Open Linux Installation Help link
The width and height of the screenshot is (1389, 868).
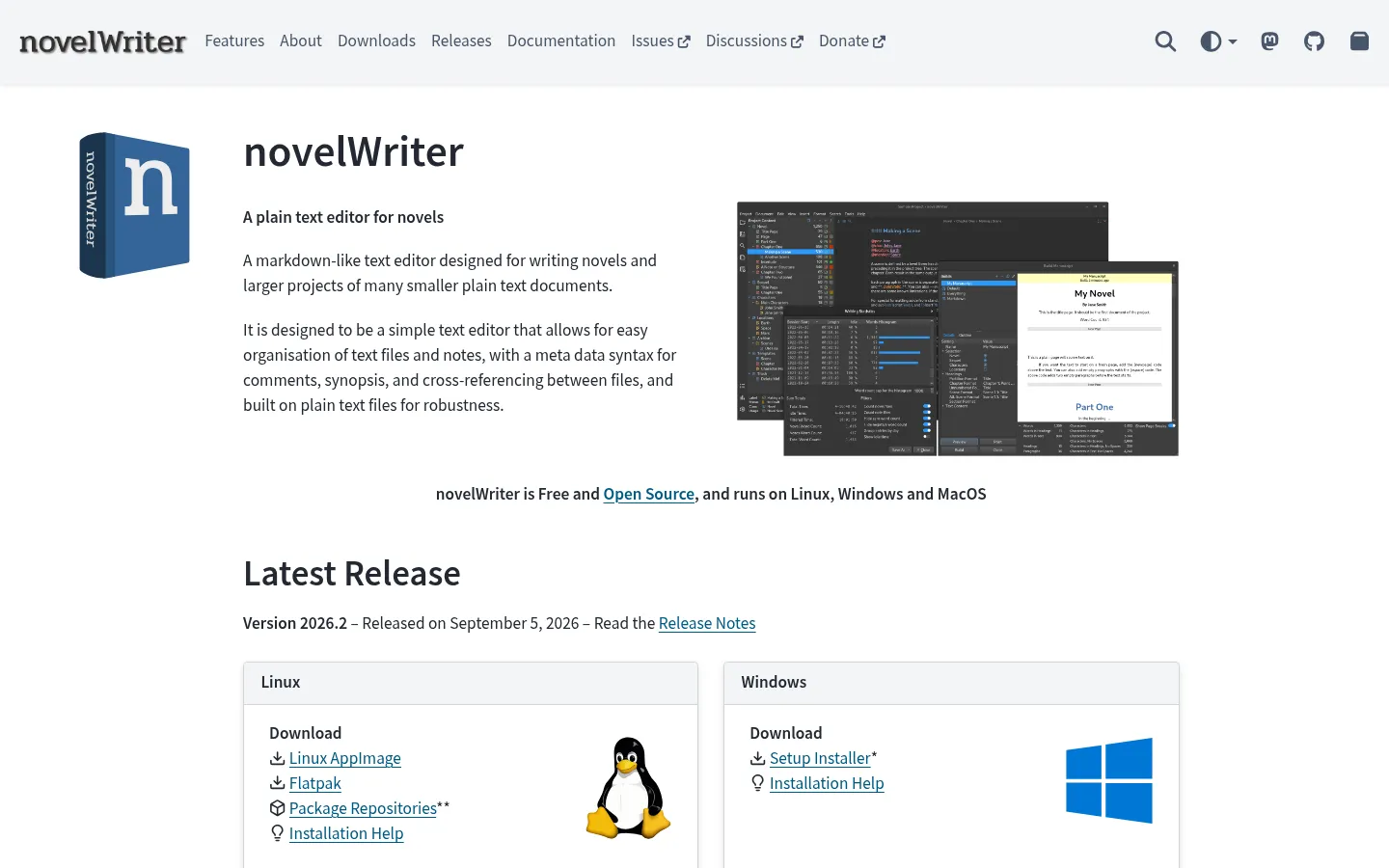coord(346,833)
